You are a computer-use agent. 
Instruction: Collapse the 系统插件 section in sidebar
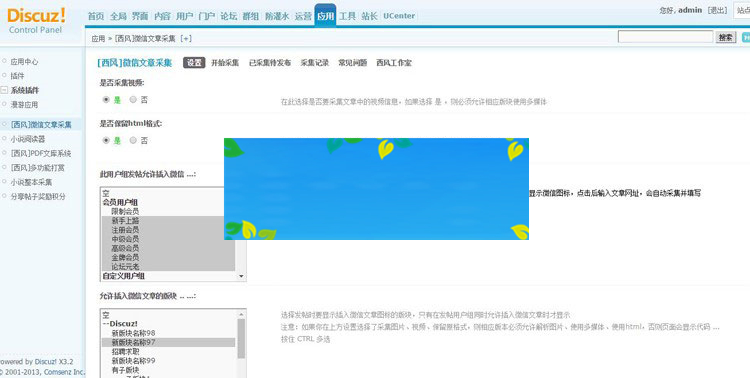(x=4, y=90)
